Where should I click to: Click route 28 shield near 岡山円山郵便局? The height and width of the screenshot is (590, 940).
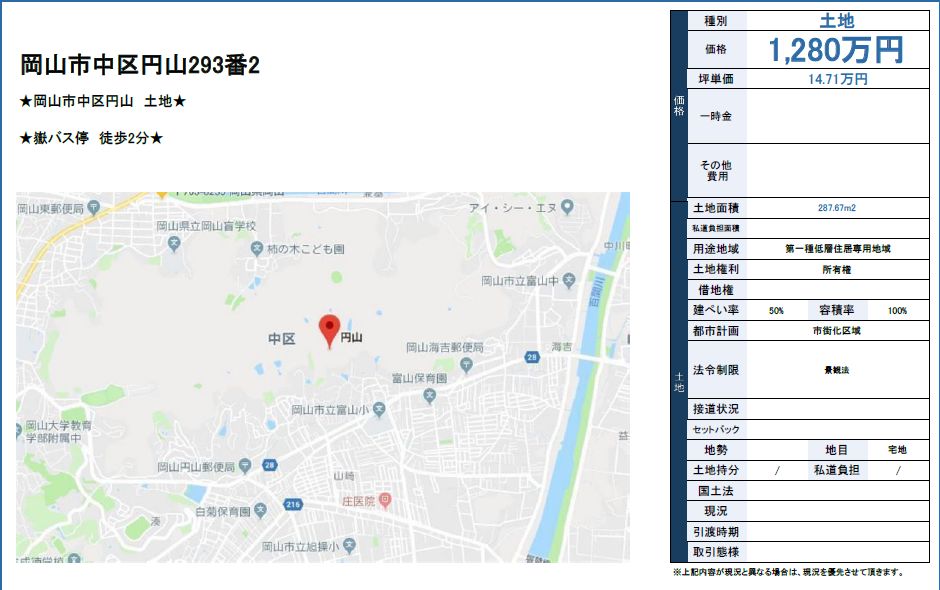click(270, 465)
